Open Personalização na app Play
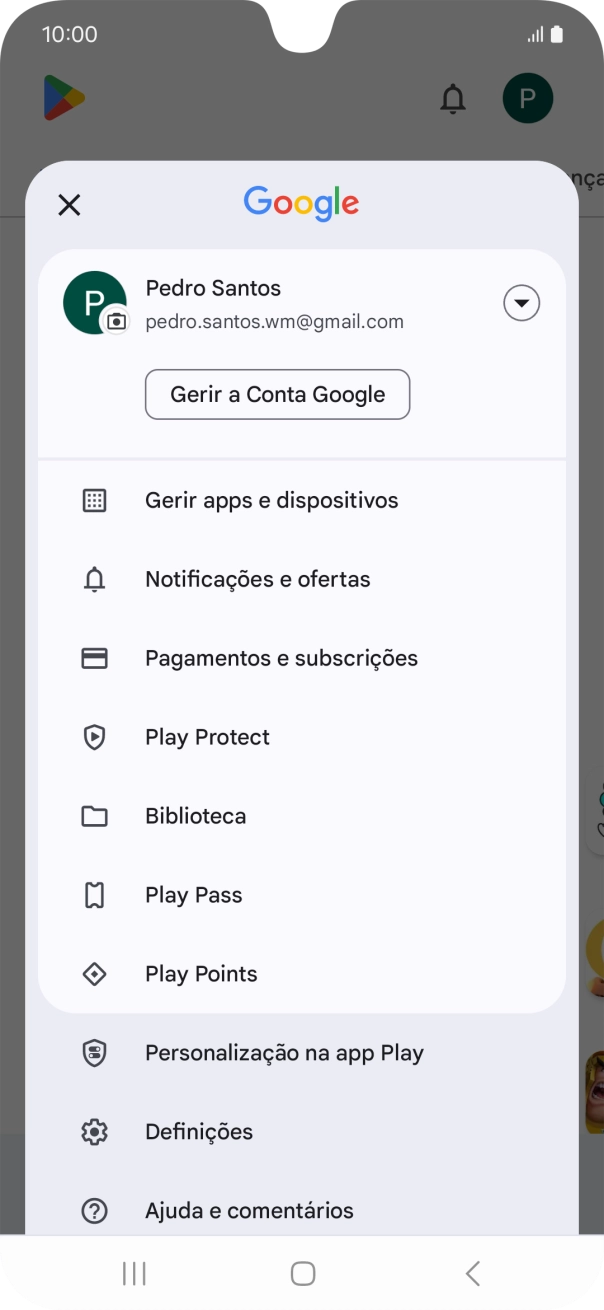Screen dimensions: 604x1310 click(x=284, y=1052)
